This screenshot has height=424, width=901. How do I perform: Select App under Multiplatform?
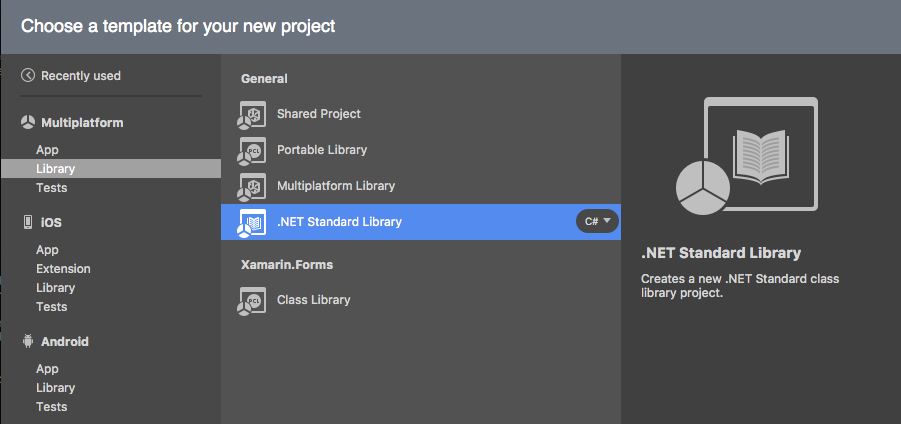click(47, 150)
